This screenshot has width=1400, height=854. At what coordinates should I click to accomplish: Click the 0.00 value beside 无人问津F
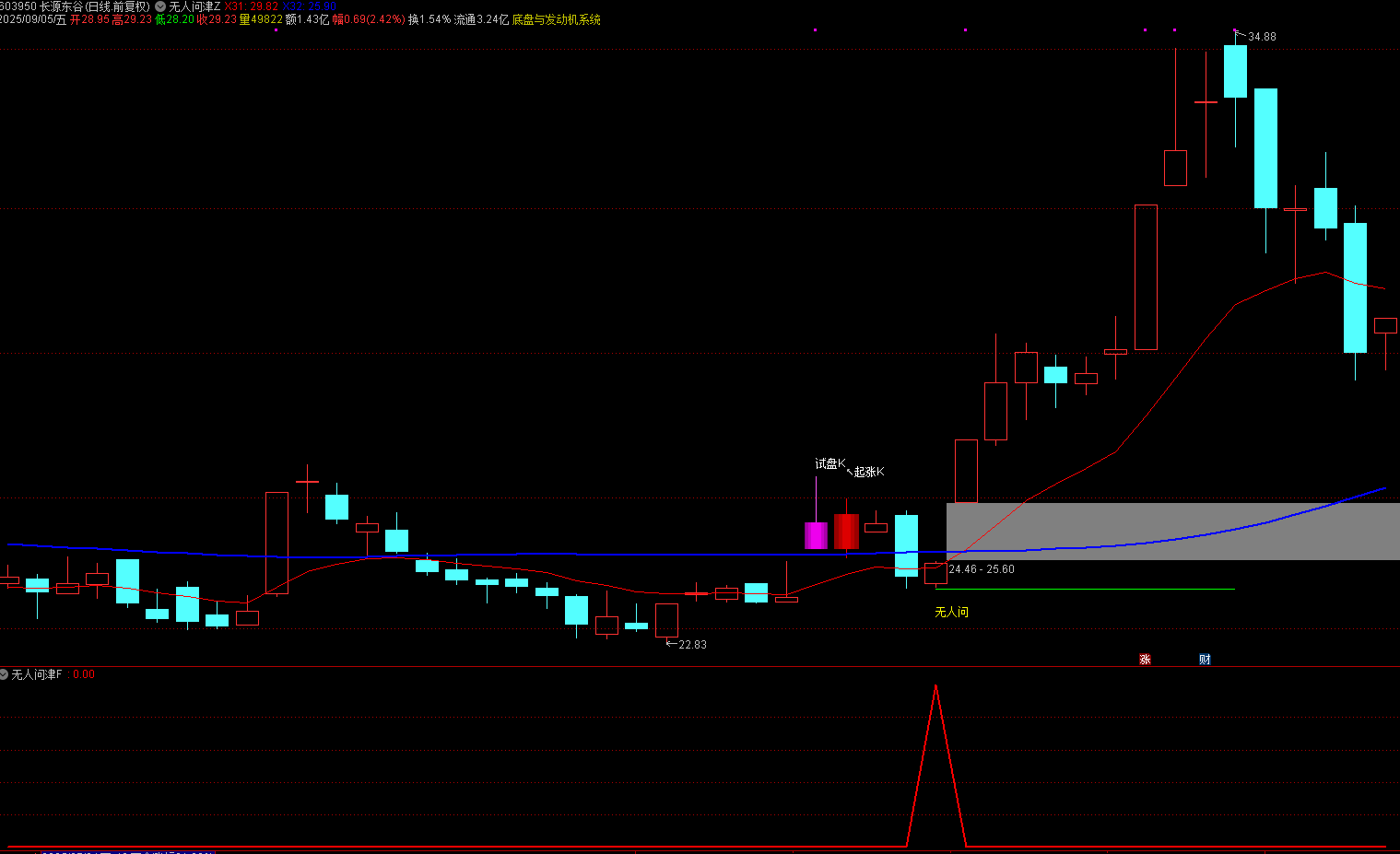[84, 674]
